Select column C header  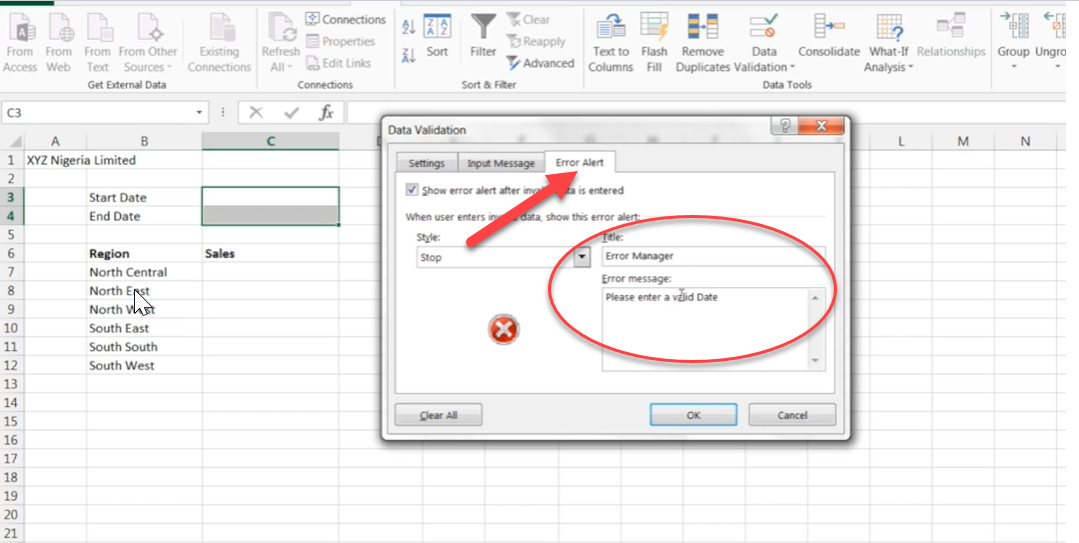270,141
